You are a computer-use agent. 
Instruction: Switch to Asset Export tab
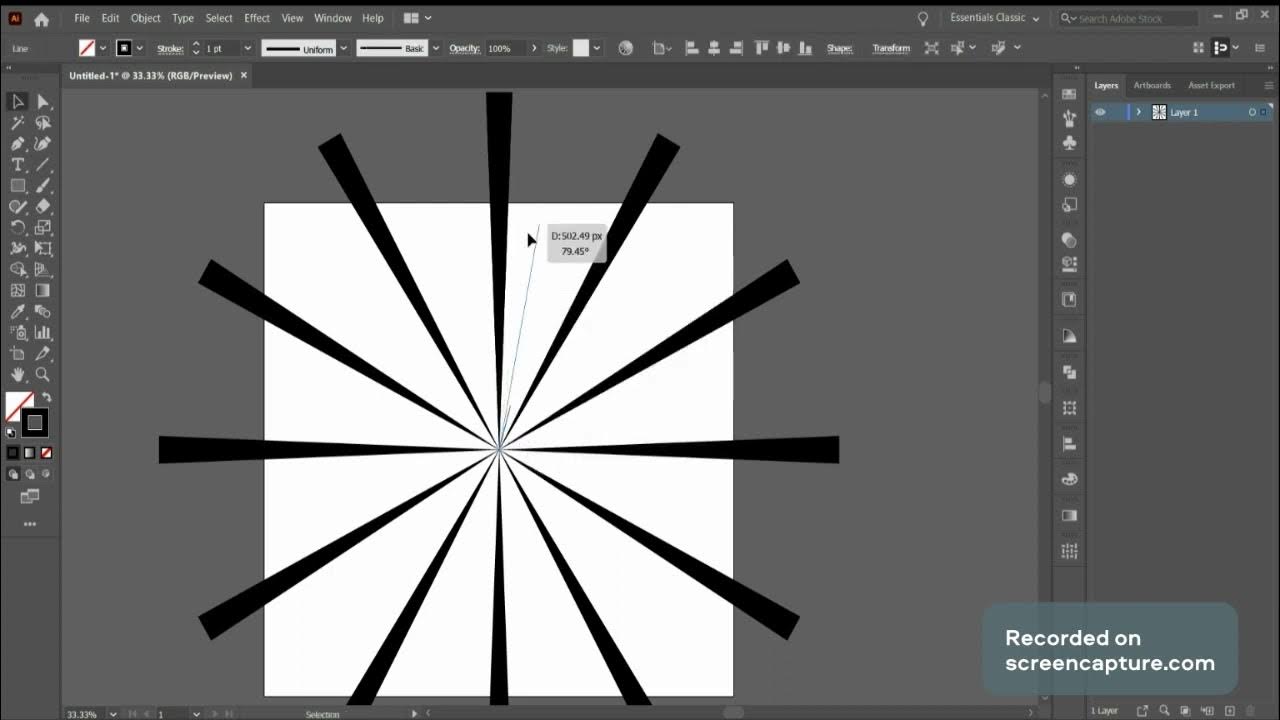point(1211,85)
